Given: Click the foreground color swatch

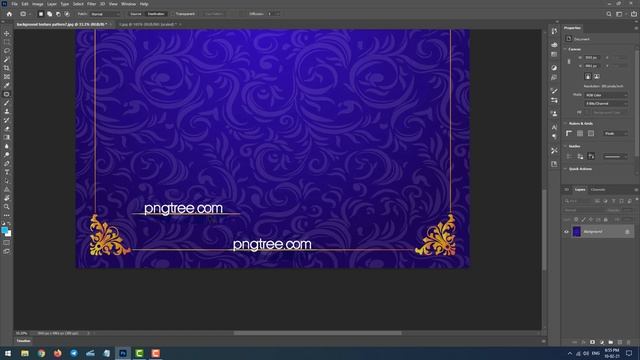Looking at the screenshot, I should click(4, 230).
